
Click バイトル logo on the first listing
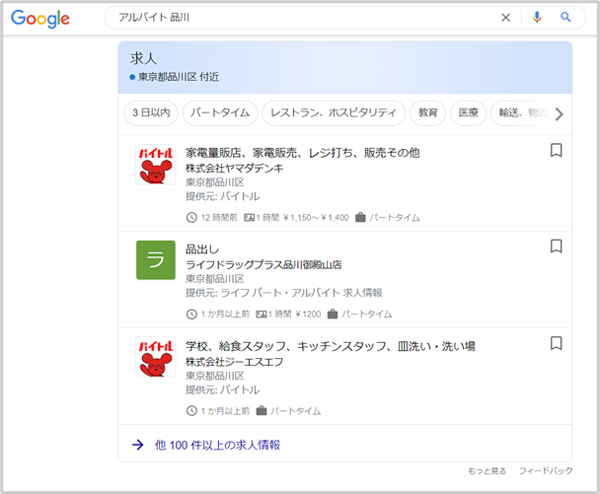155,164
